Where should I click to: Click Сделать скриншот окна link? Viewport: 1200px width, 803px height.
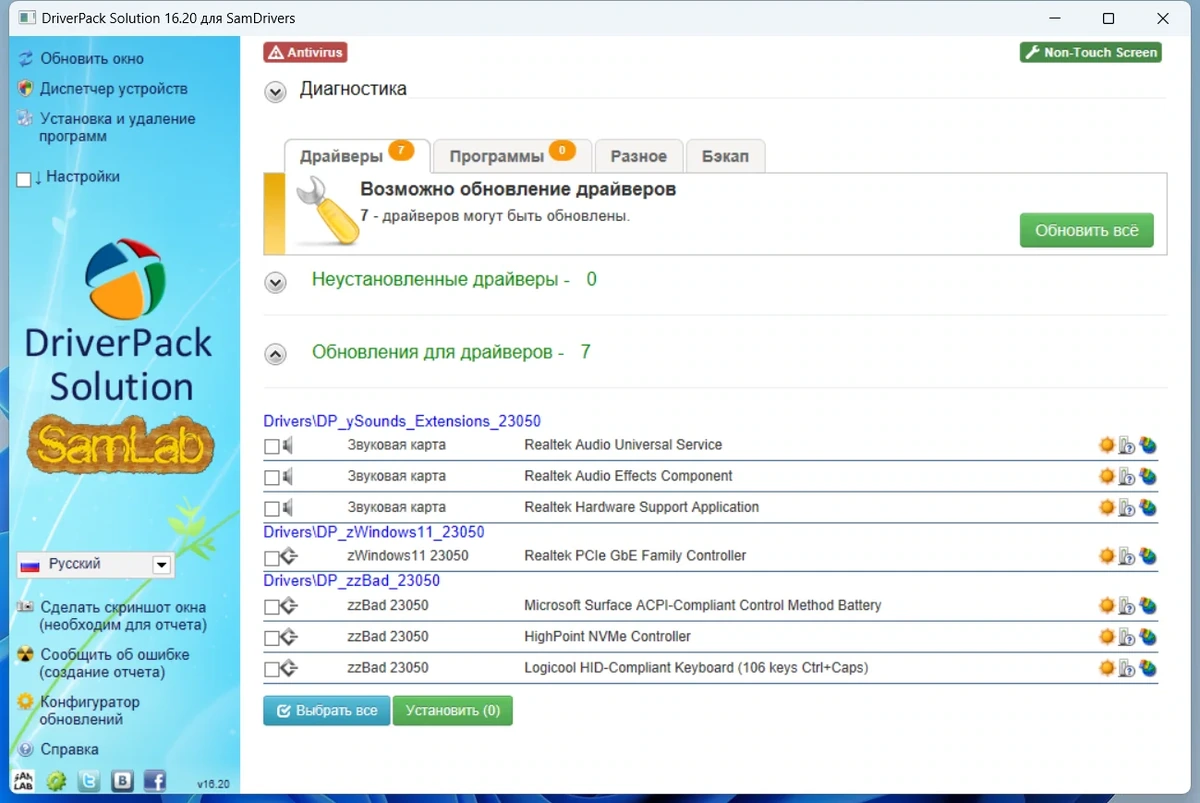(123, 616)
